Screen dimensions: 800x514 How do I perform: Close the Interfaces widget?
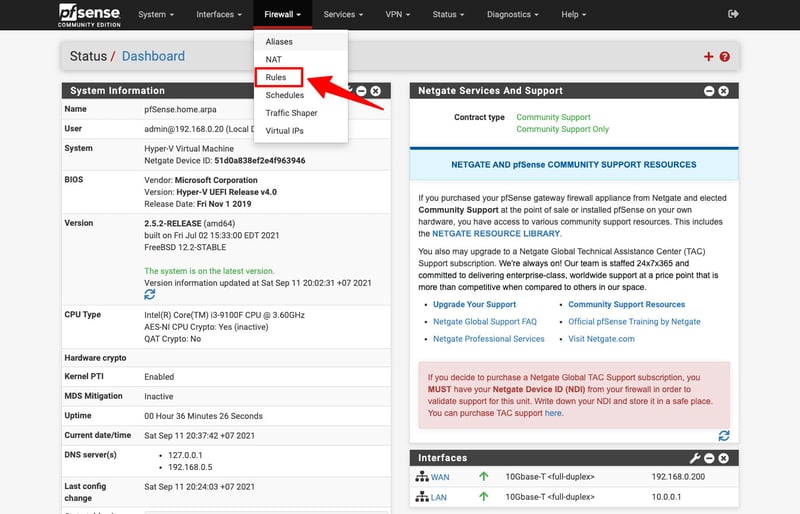(723, 458)
